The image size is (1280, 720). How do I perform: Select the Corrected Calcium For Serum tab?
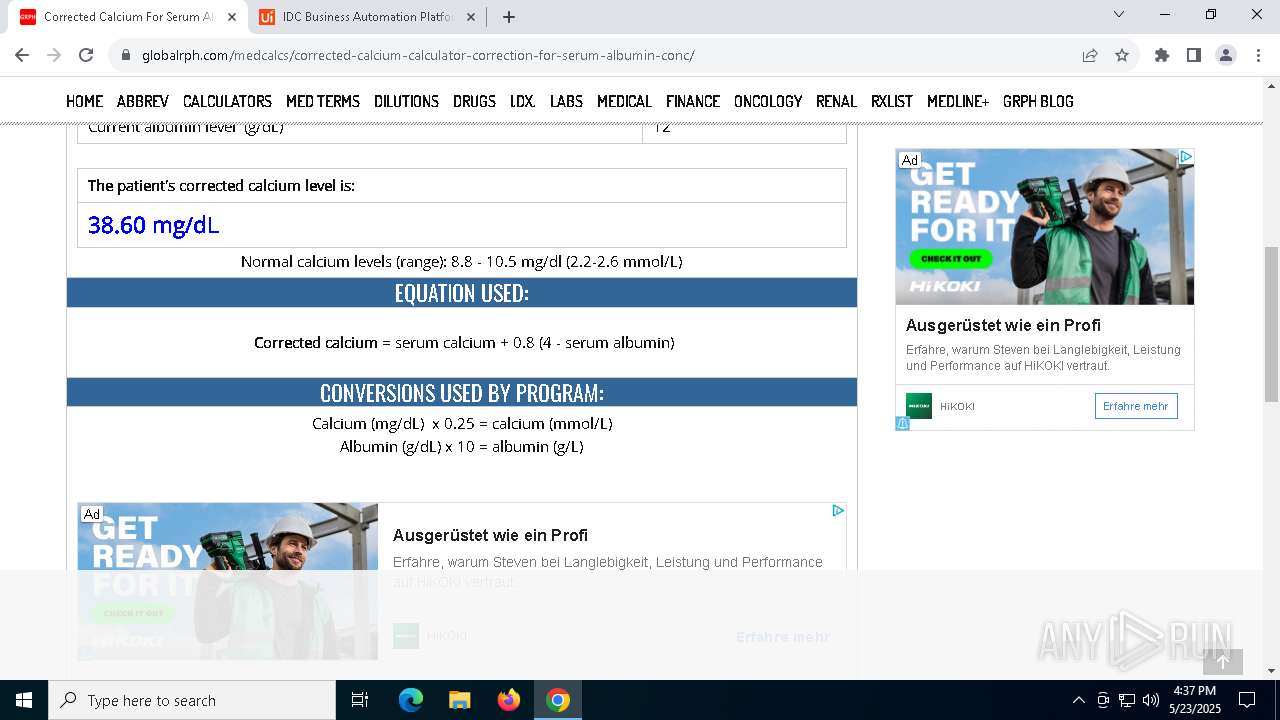[x=128, y=16]
